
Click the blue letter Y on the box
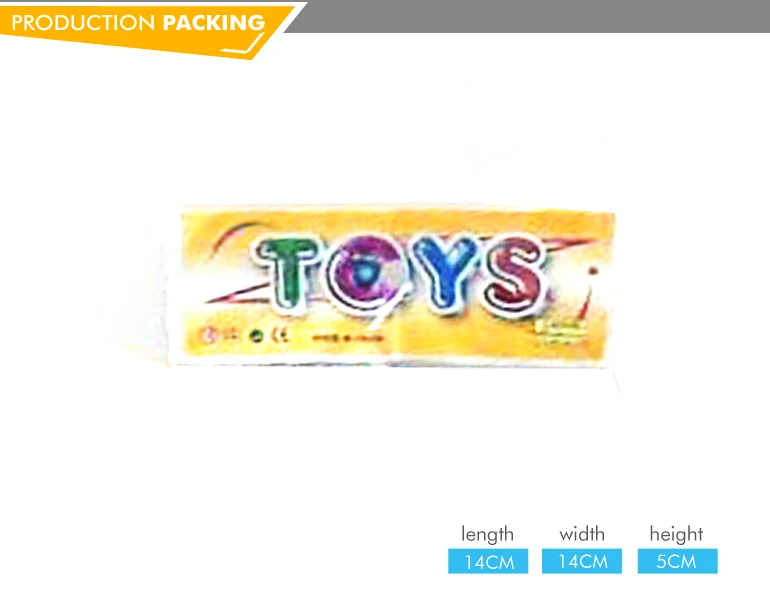click(447, 270)
